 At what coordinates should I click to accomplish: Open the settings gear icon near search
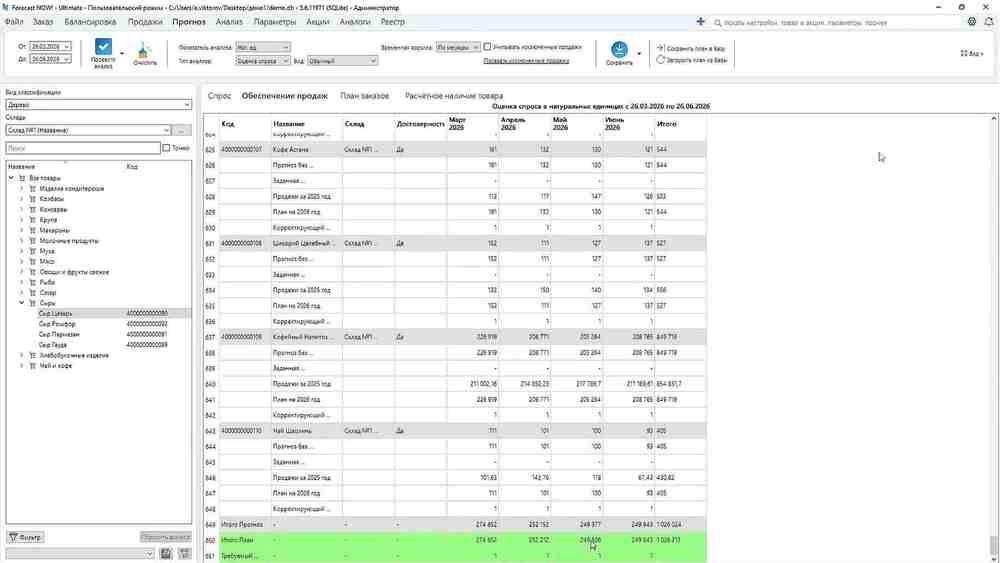(971, 22)
